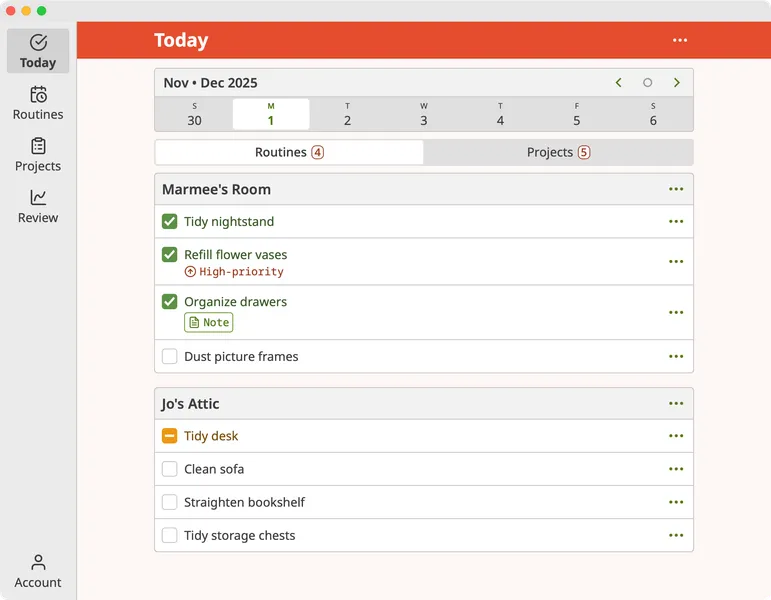Click the High-priority tag
Viewport: 771px width, 600px height.
[x=234, y=271]
